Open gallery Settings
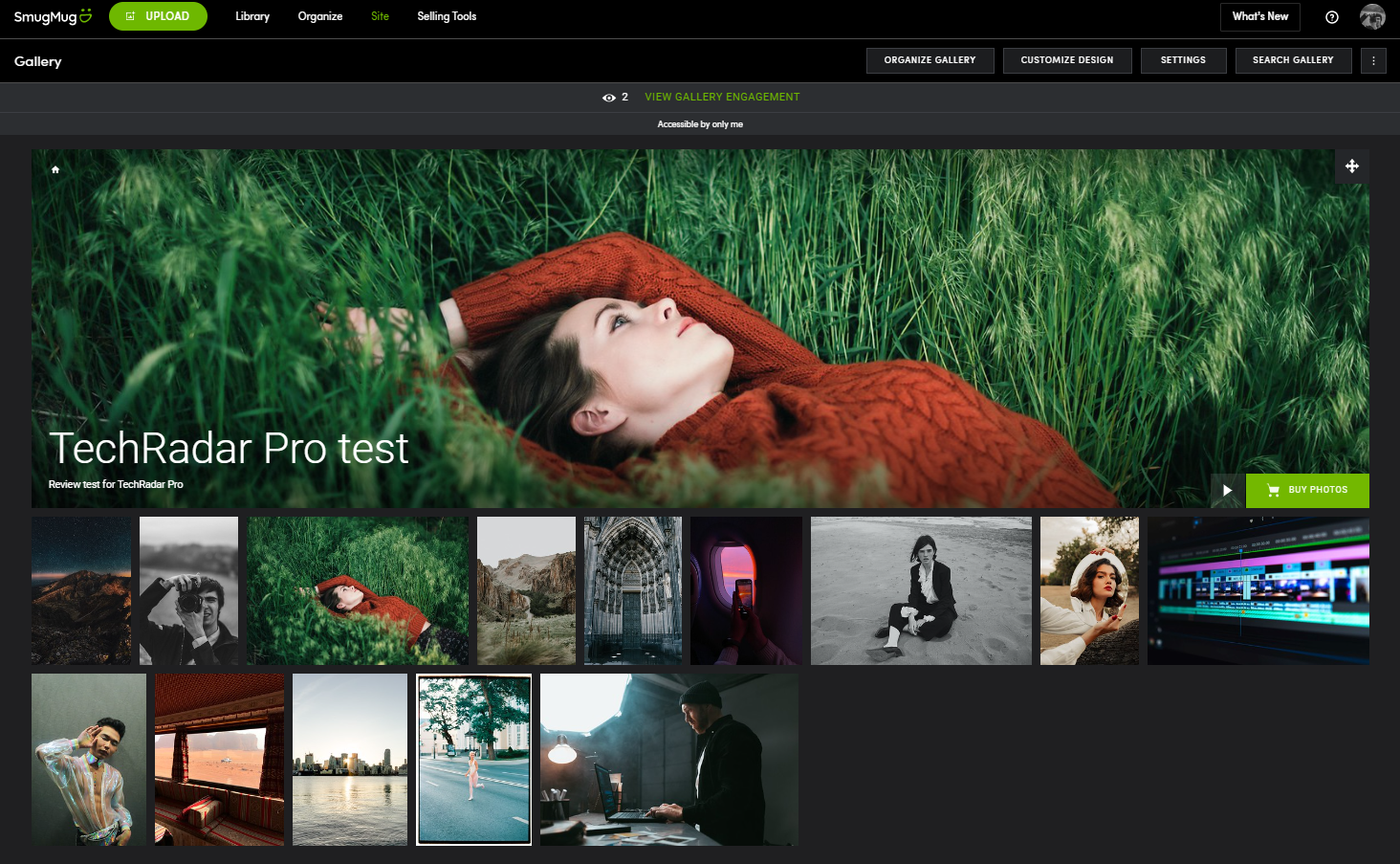Viewport: 1400px width, 864px height. point(1183,60)
